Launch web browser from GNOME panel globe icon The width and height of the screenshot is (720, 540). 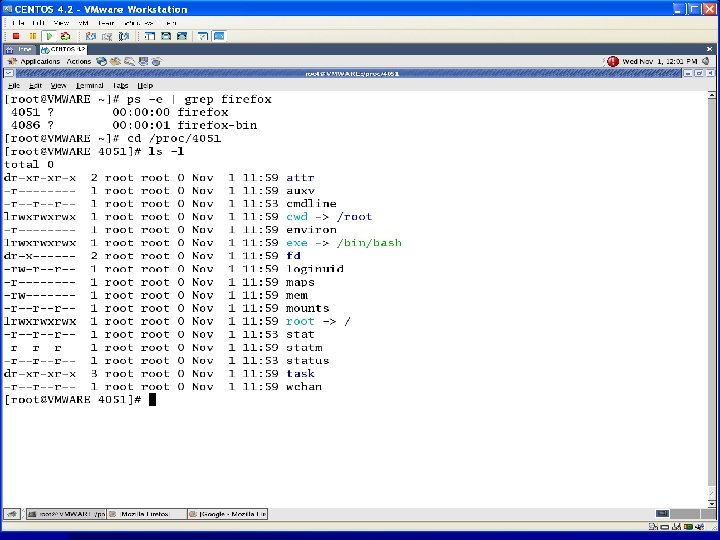pyautogui.click(x=101, y=61)
